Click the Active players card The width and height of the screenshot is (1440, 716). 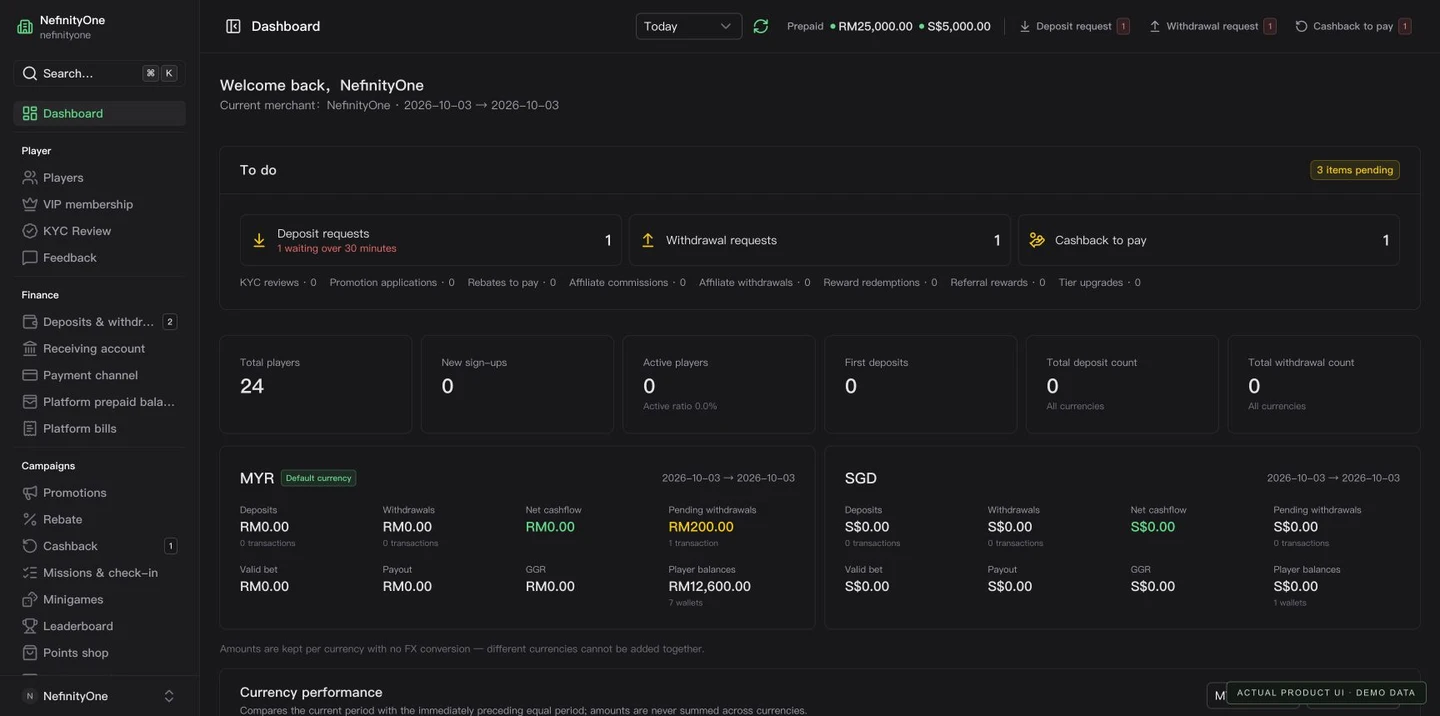[719, 384]
